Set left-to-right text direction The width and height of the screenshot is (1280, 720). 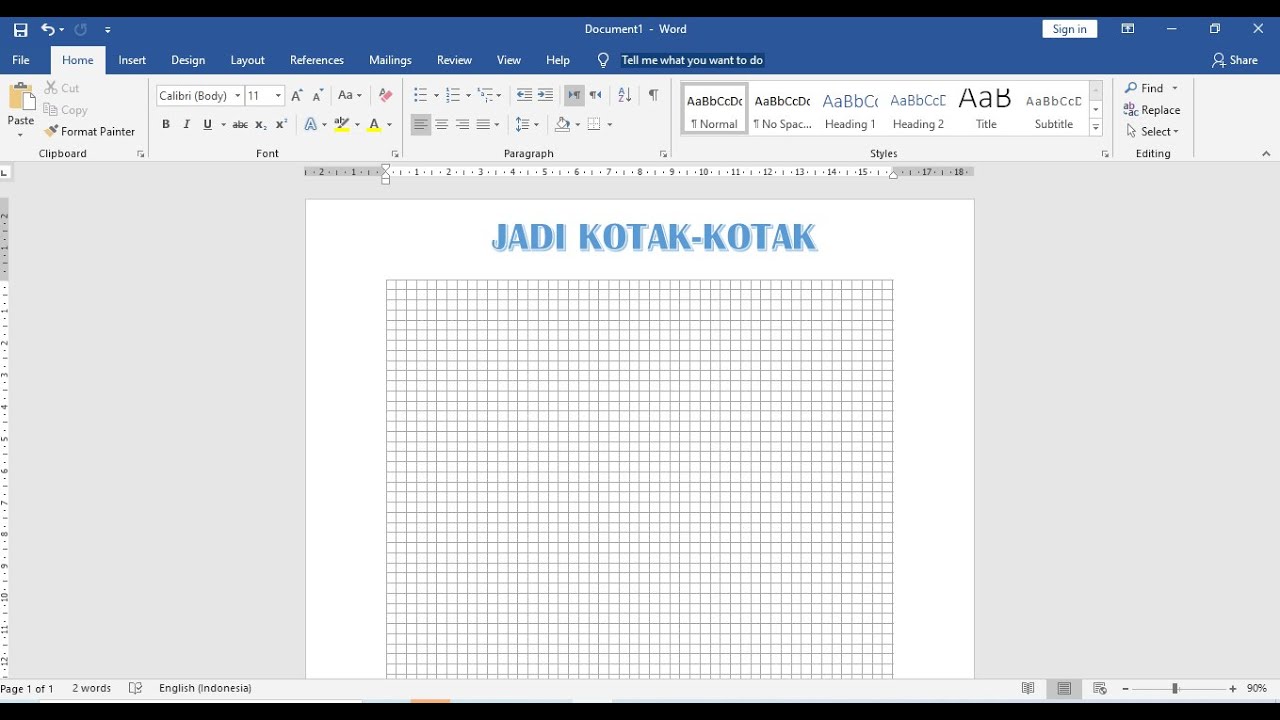[x=574, y=95]
